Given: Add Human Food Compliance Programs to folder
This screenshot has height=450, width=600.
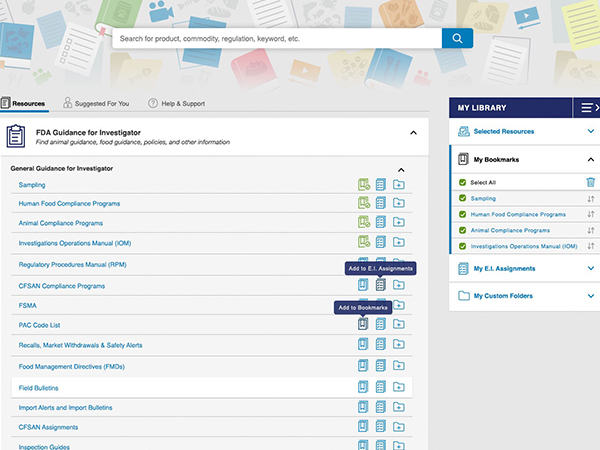Looking at the screenshot, I should (399, 203).
